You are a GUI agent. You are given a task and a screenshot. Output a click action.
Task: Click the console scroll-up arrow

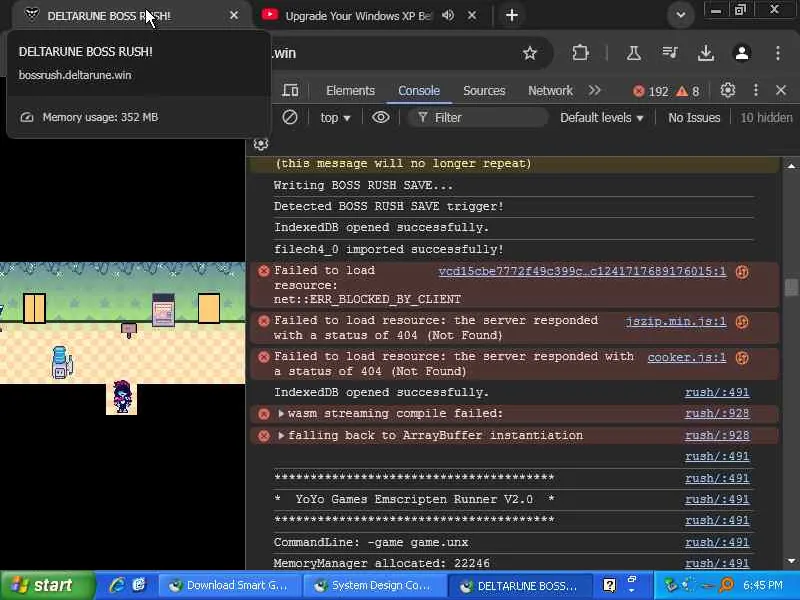click(x=791, y=166)
